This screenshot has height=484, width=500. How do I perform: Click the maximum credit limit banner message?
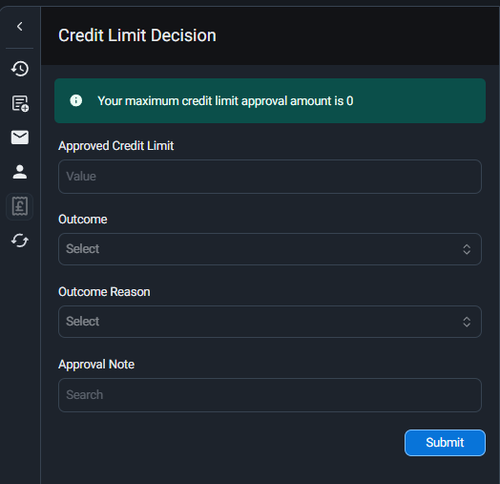click(225, 101)
